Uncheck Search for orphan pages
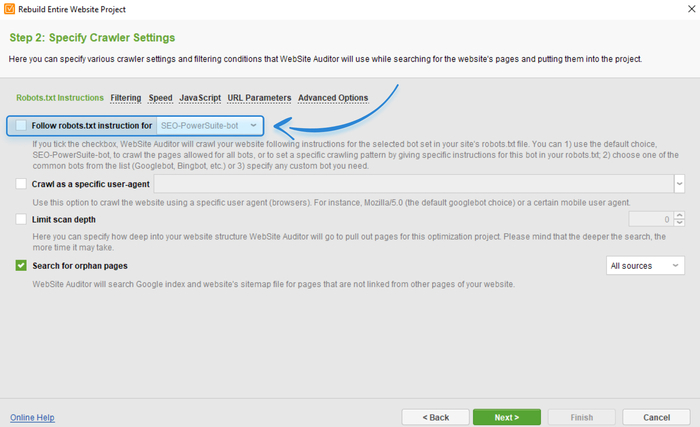Image resolution: width=700 pixels, height=427 pixels. (x=22, y=266)
